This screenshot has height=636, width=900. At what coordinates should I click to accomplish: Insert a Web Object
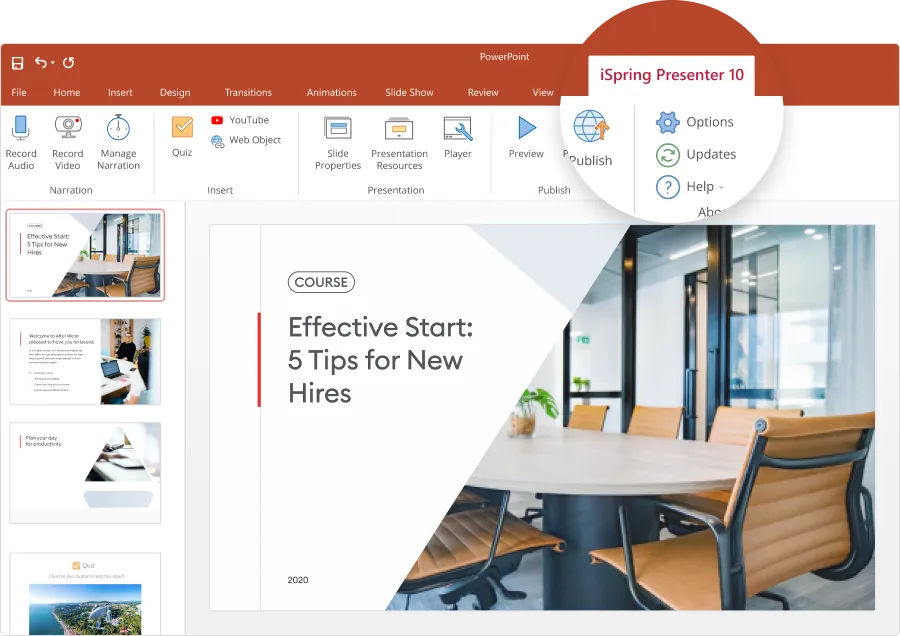[x=243, y=140]
